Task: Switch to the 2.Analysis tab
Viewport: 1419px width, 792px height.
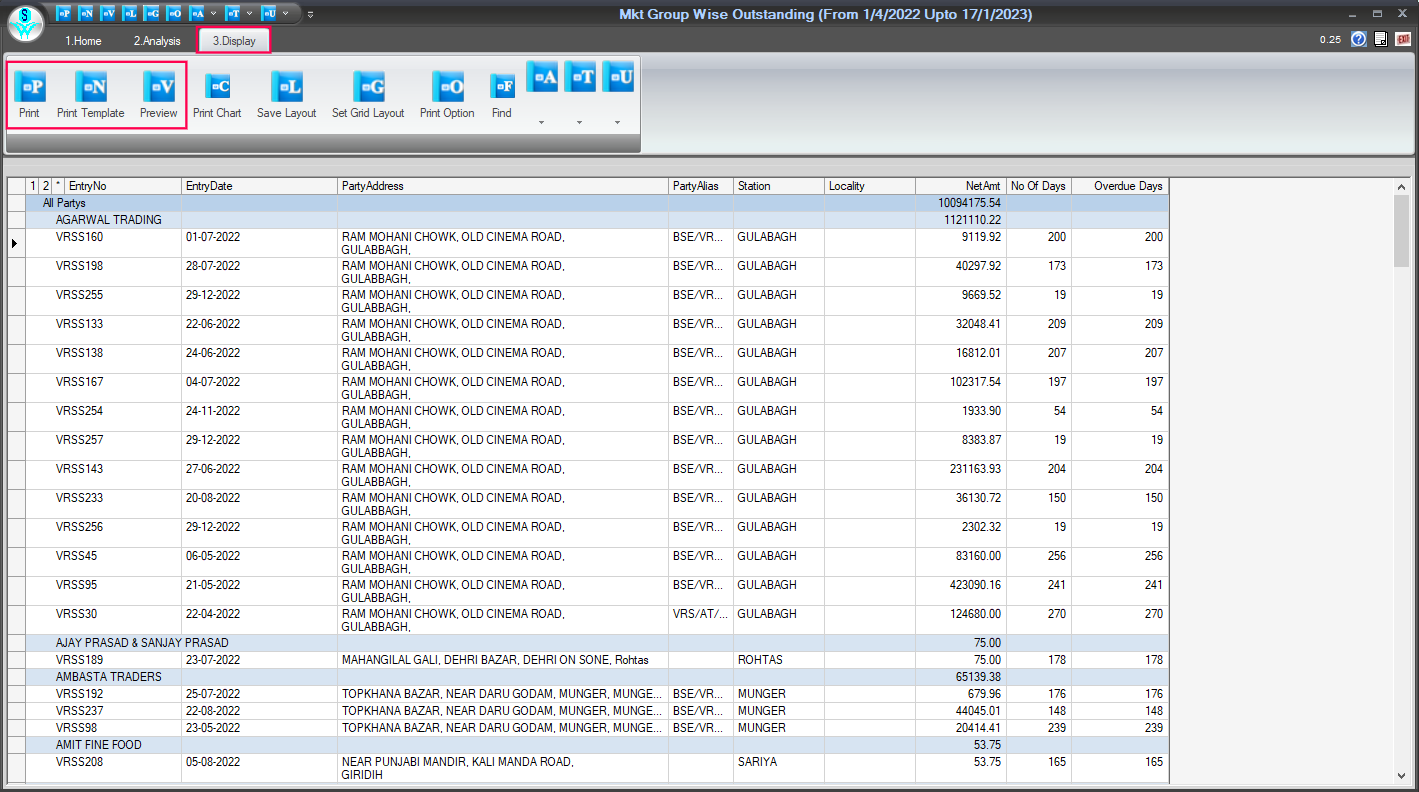Action: 157,41
